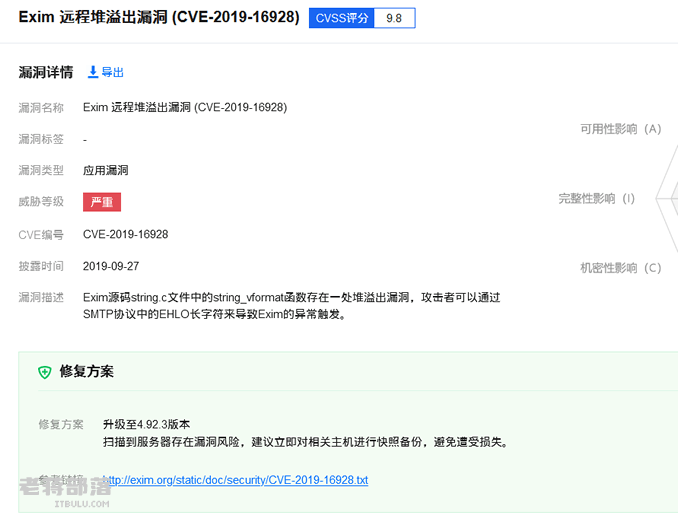The width and height of the screenshot is (678, 519).
Task: Click the description line mentioning string_vformat
Action: point(291,298)
